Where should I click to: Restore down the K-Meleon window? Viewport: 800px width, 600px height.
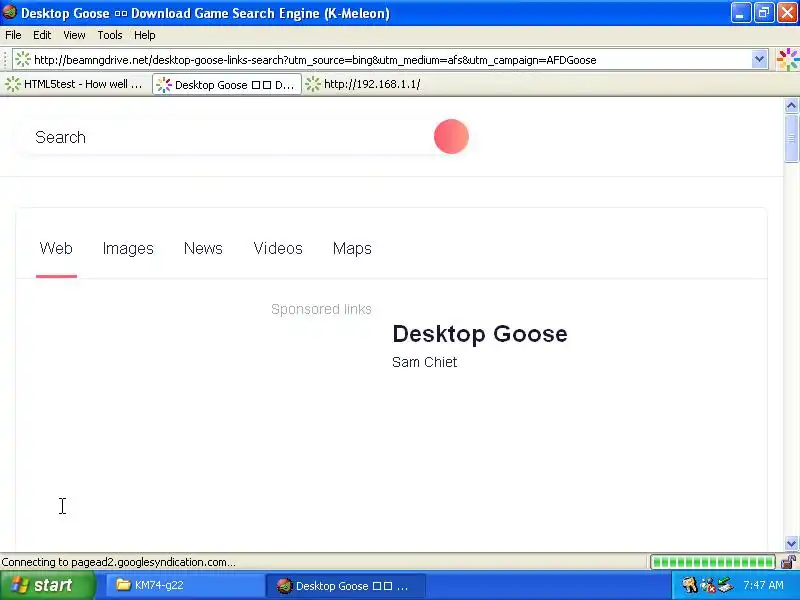764,13
